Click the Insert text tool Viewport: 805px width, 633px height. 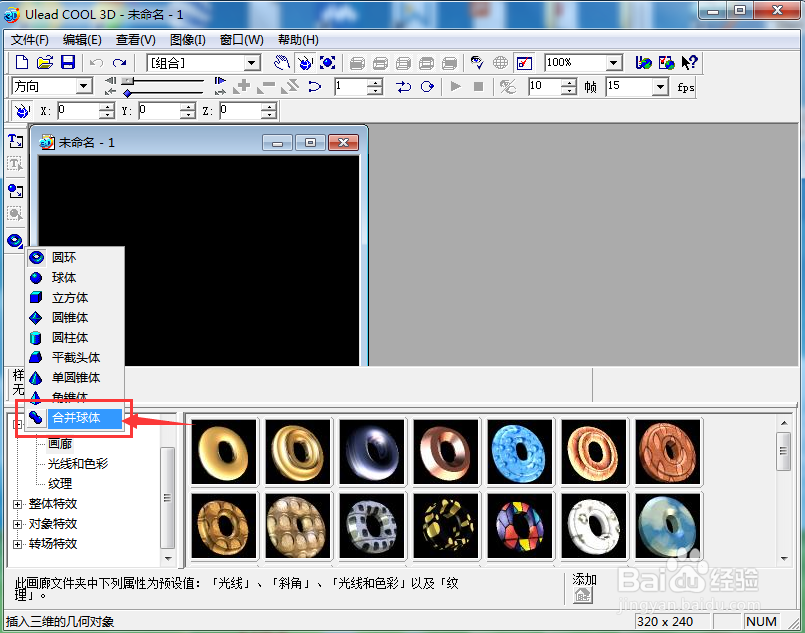tap(15, 141)
